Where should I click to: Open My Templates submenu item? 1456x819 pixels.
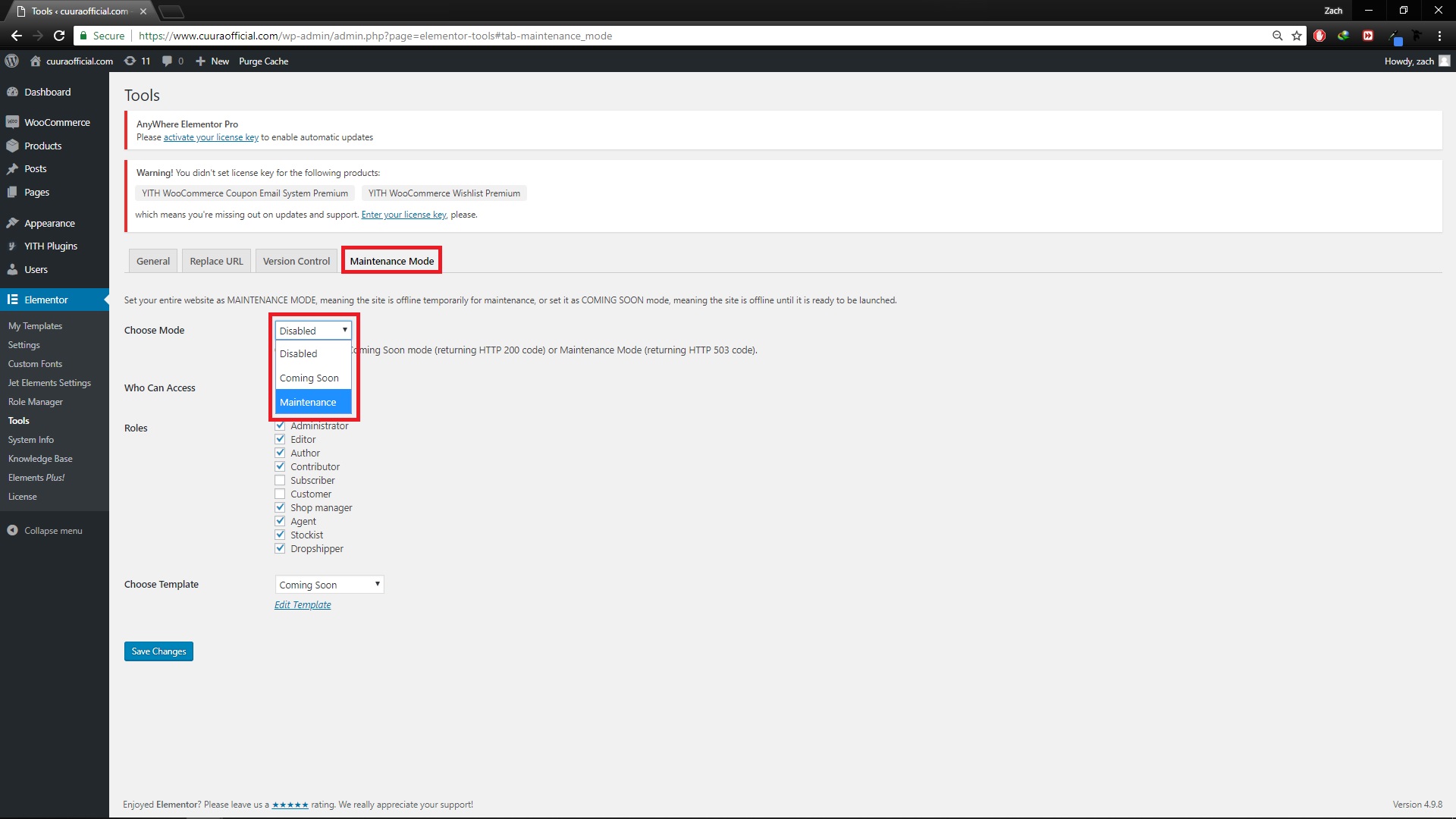[x=35, y=326]
